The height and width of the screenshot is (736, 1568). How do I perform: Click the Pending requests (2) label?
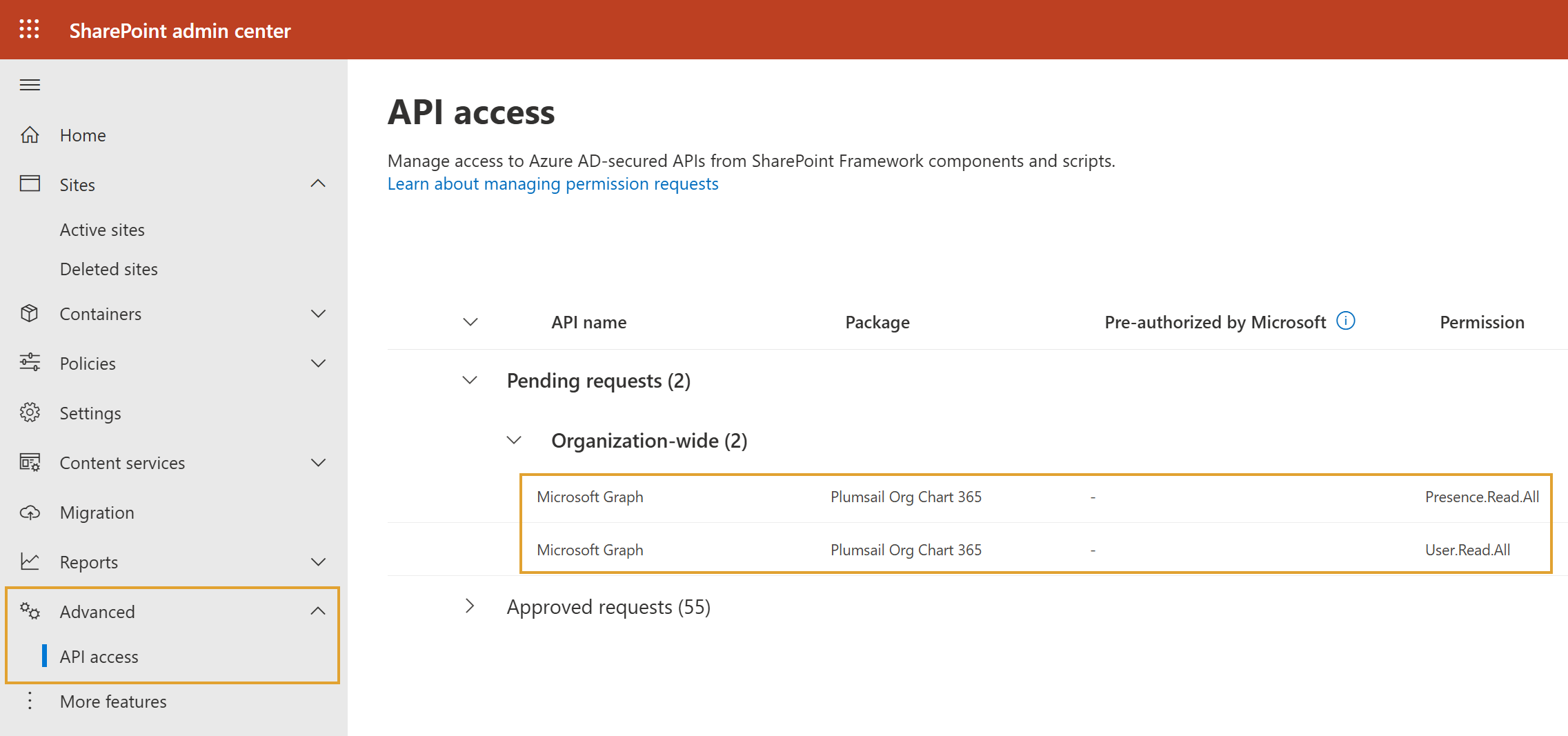[x=599, y=381]
